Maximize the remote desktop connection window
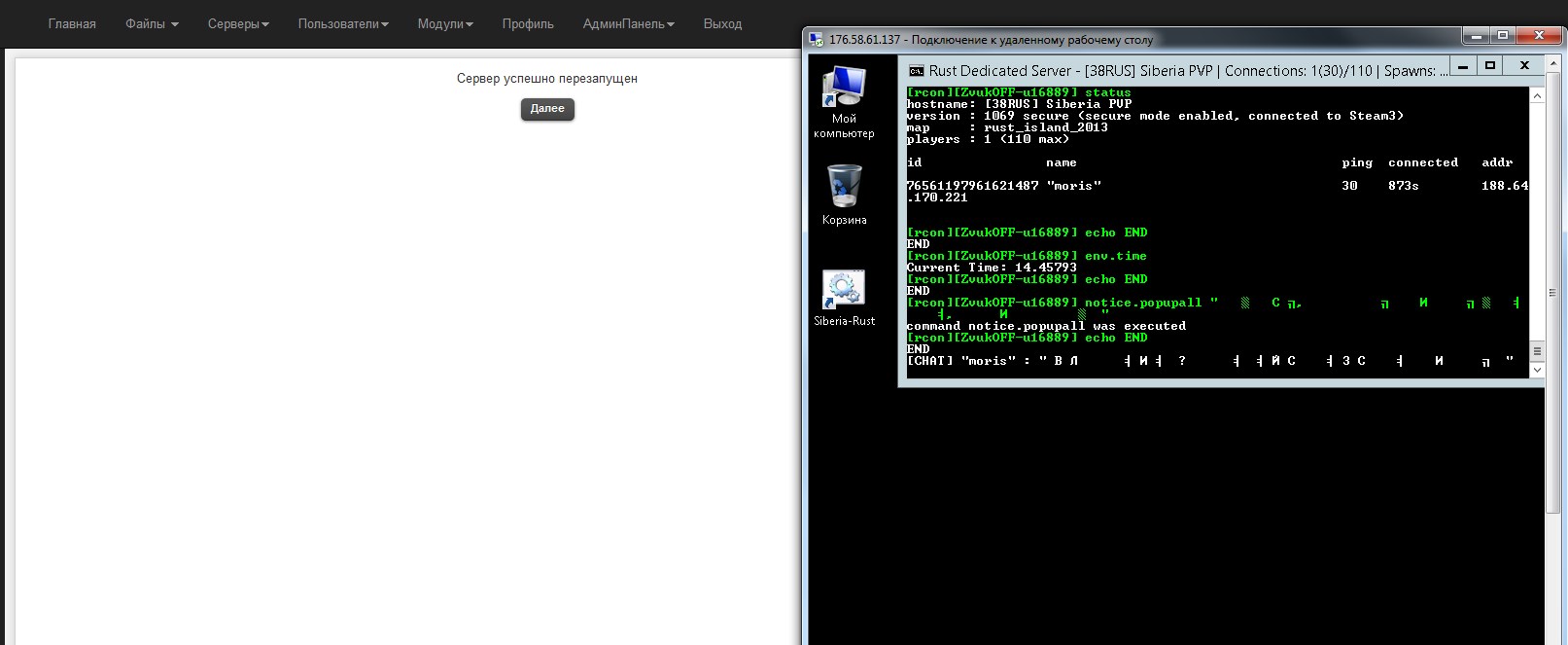The image size is (1568, 645). coord(1503,36)
